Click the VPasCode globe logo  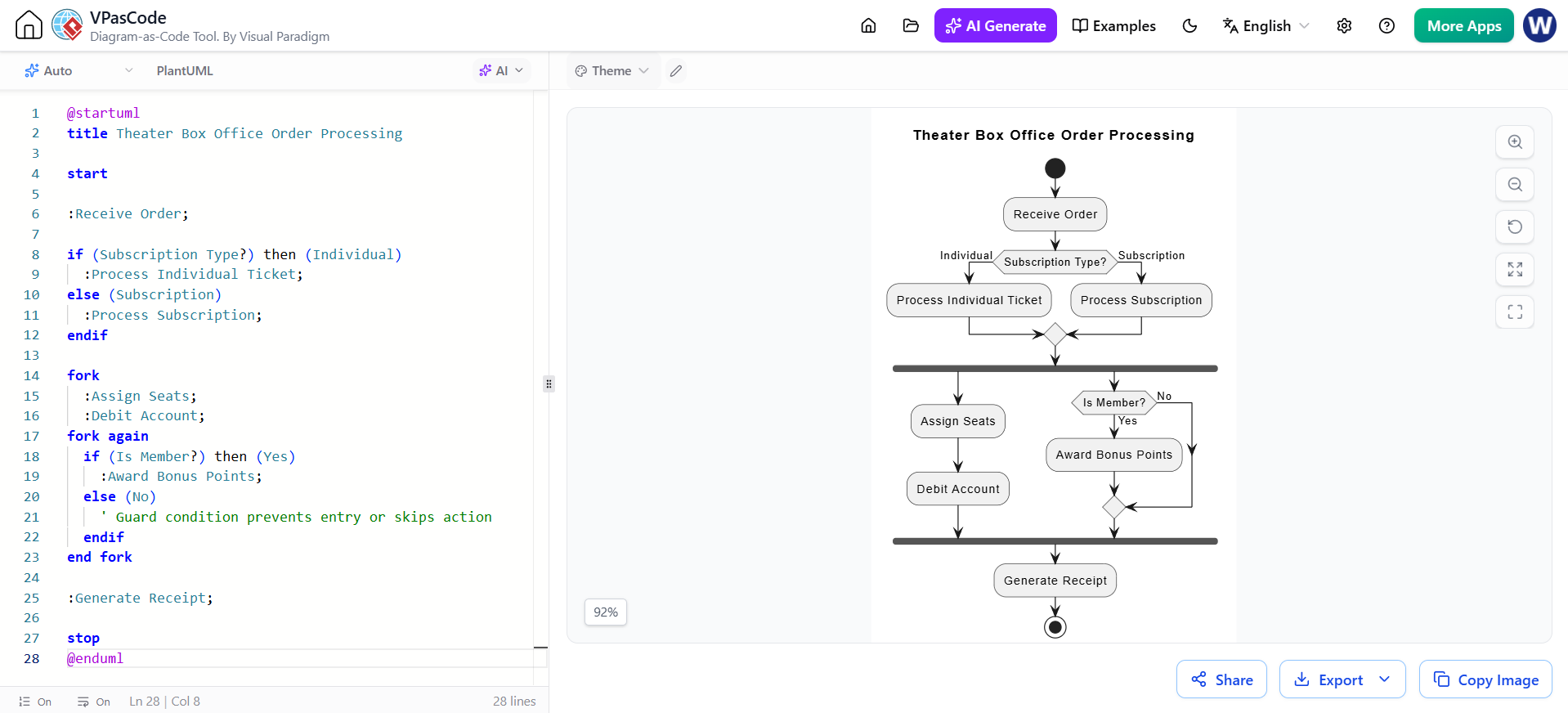(x=67, y=25)
